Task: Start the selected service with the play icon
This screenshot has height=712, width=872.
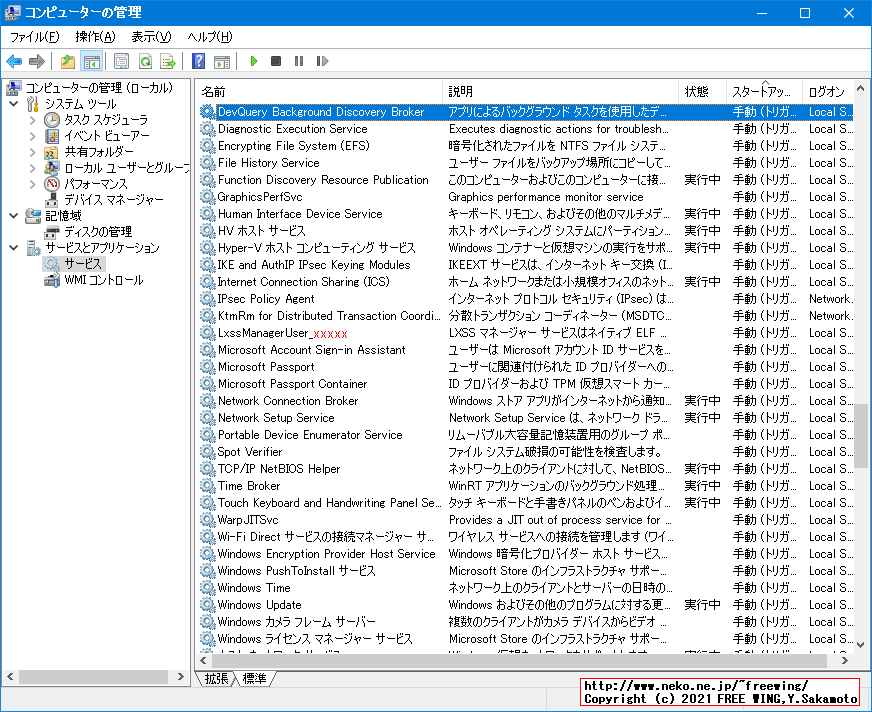Action: coord(253,61)
